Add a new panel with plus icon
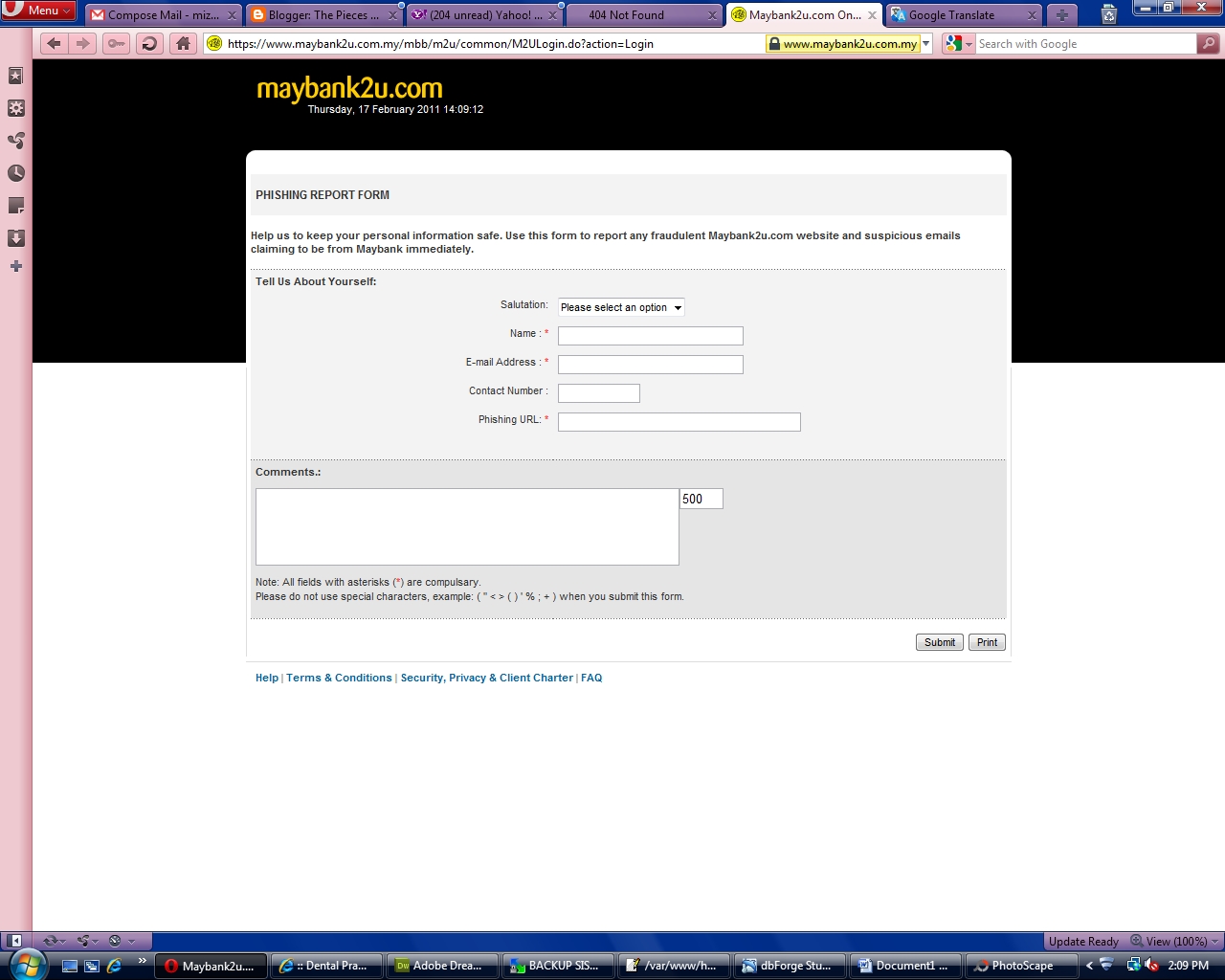The image size is (1225, 980). [16, 266]
